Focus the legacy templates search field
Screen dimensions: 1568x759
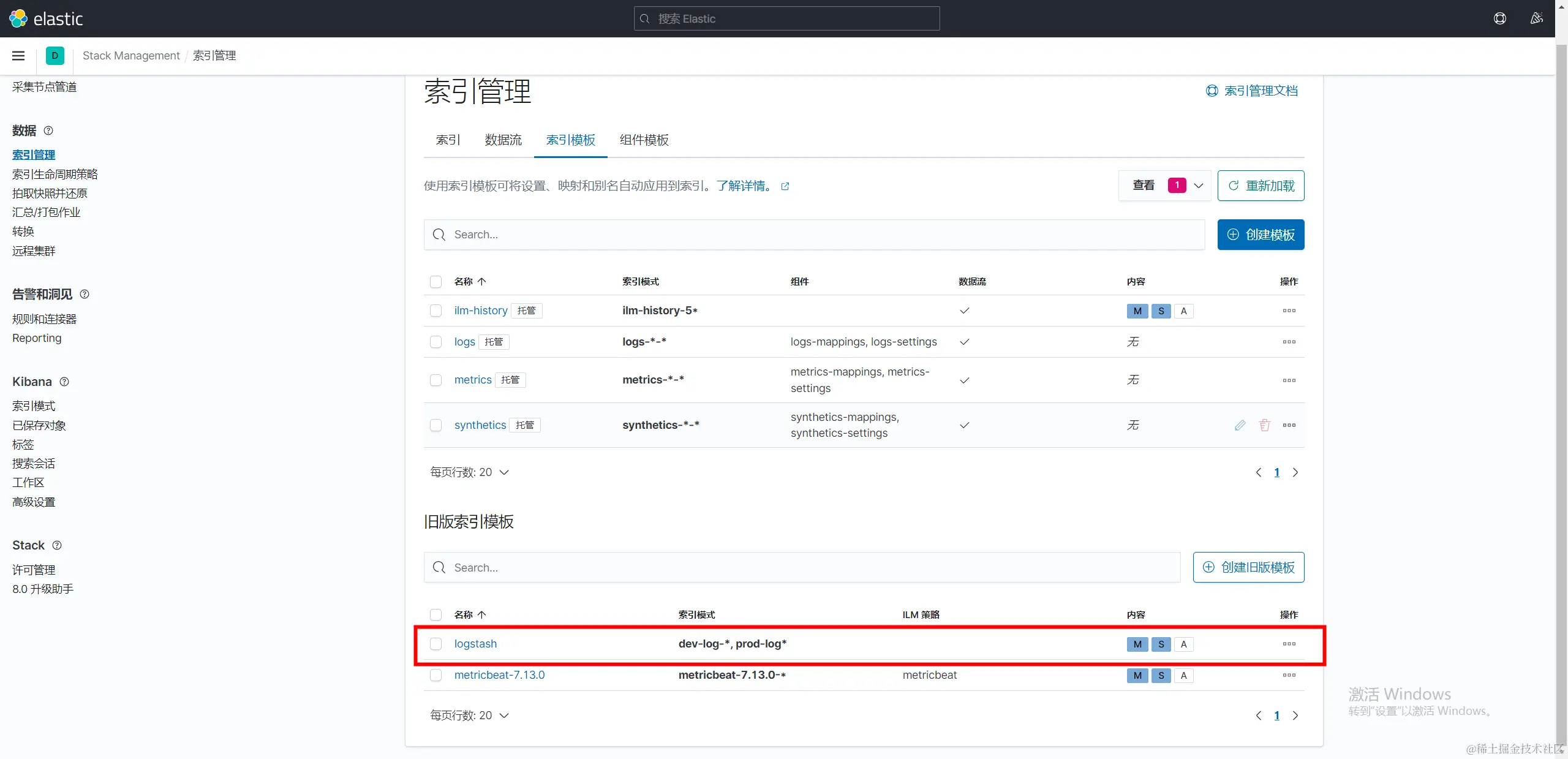click(x=801, y=568)
